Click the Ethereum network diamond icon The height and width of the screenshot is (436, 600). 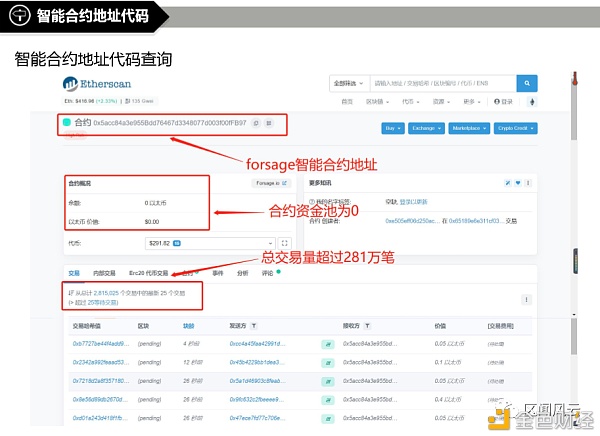[532, 101]
